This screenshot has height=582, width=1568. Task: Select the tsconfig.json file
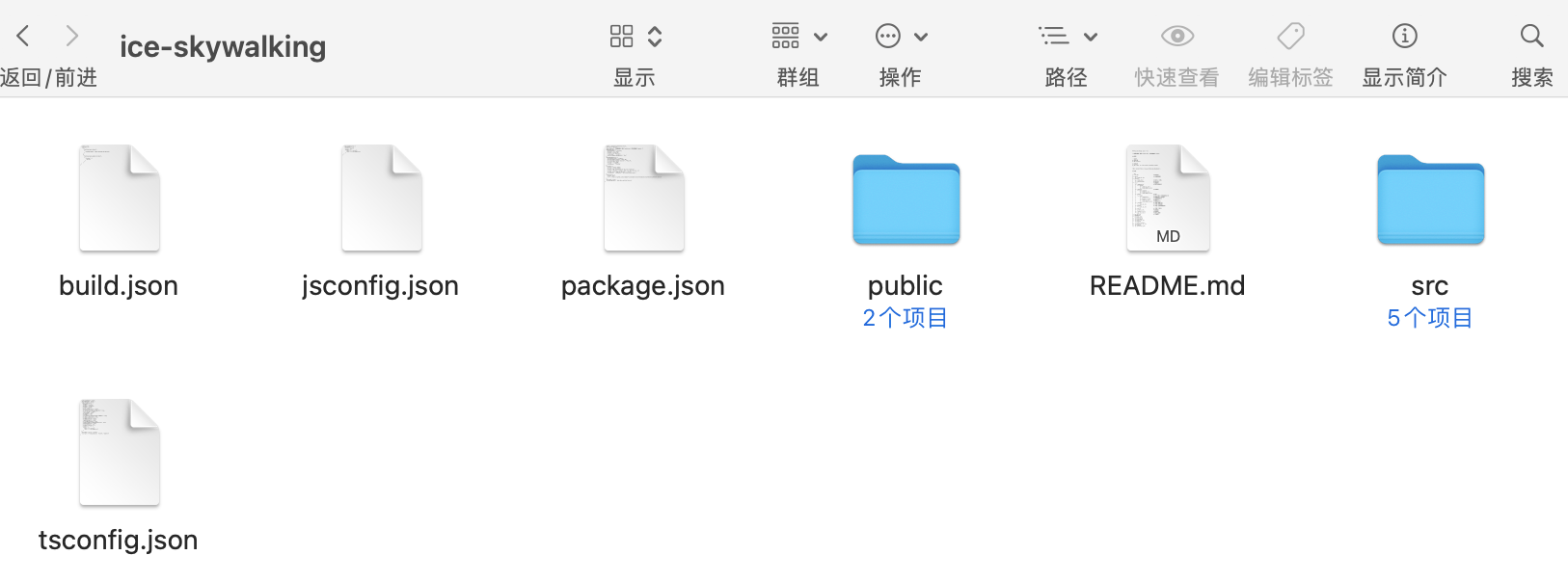coord(119,453)
